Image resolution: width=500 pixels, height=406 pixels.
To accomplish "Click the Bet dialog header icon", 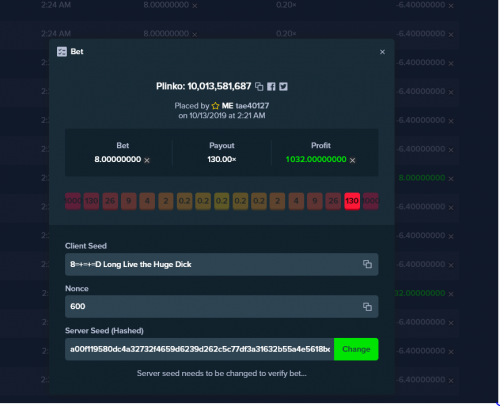I will click(62, 52).
